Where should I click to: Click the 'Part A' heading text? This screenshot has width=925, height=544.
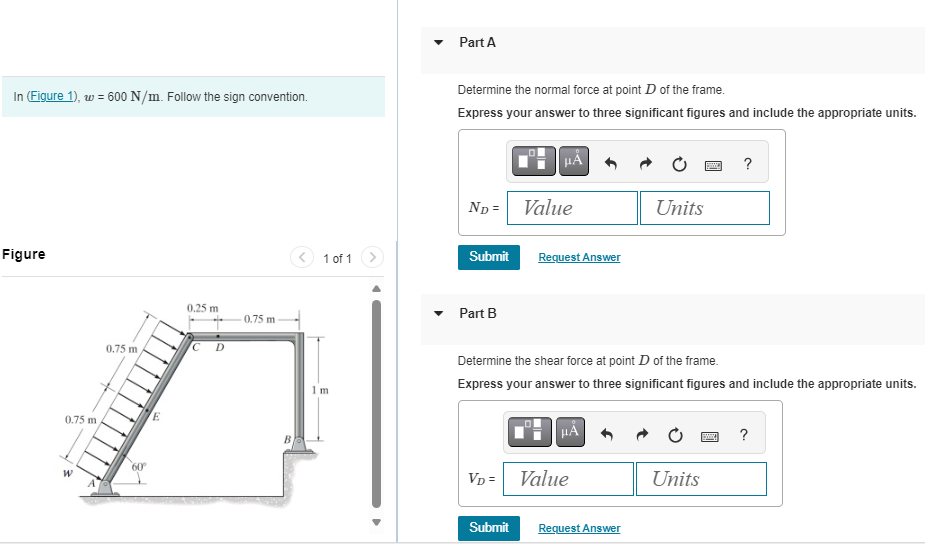tap(477, 42)
